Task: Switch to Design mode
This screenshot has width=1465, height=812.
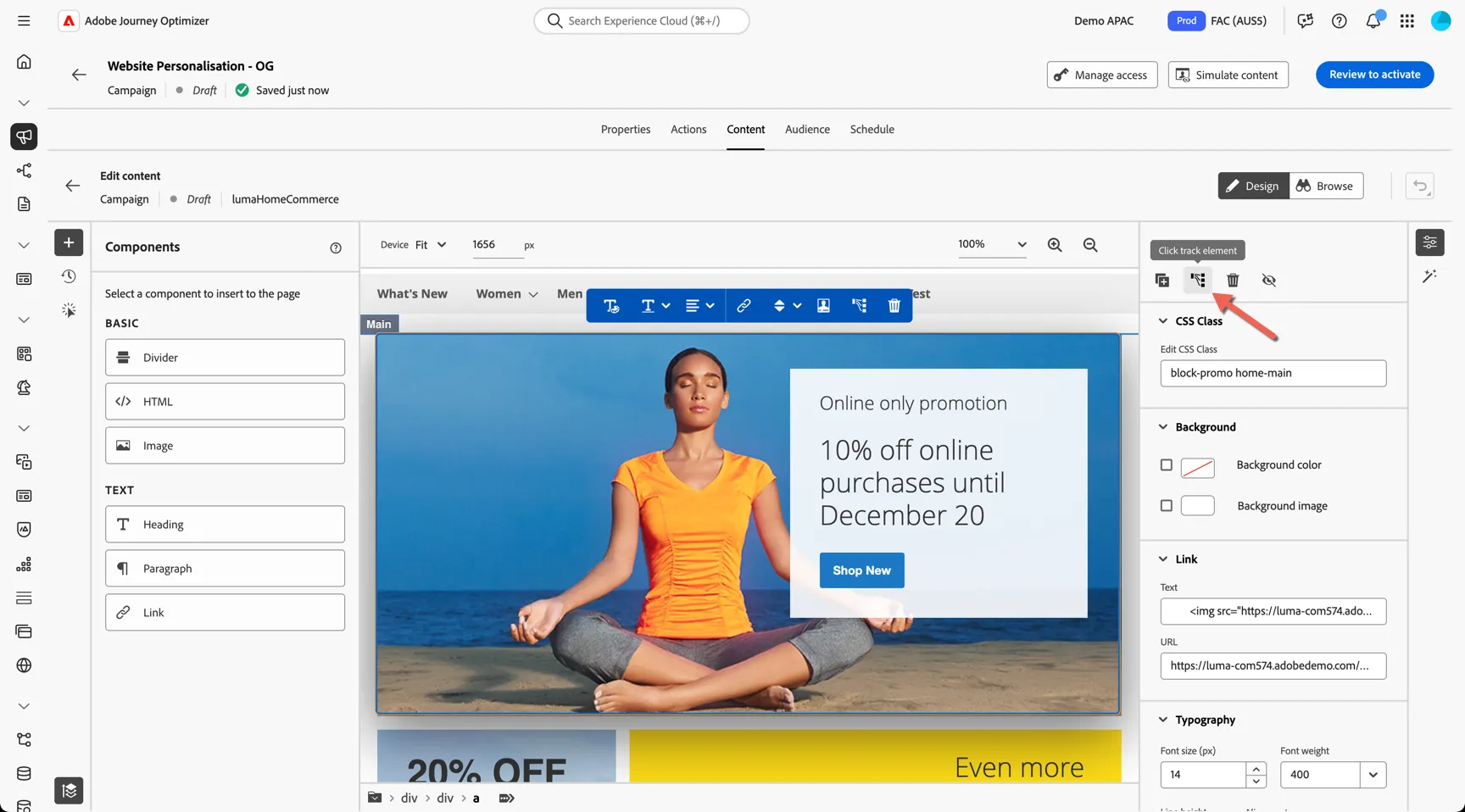Action: click(x=1253, y=186)
